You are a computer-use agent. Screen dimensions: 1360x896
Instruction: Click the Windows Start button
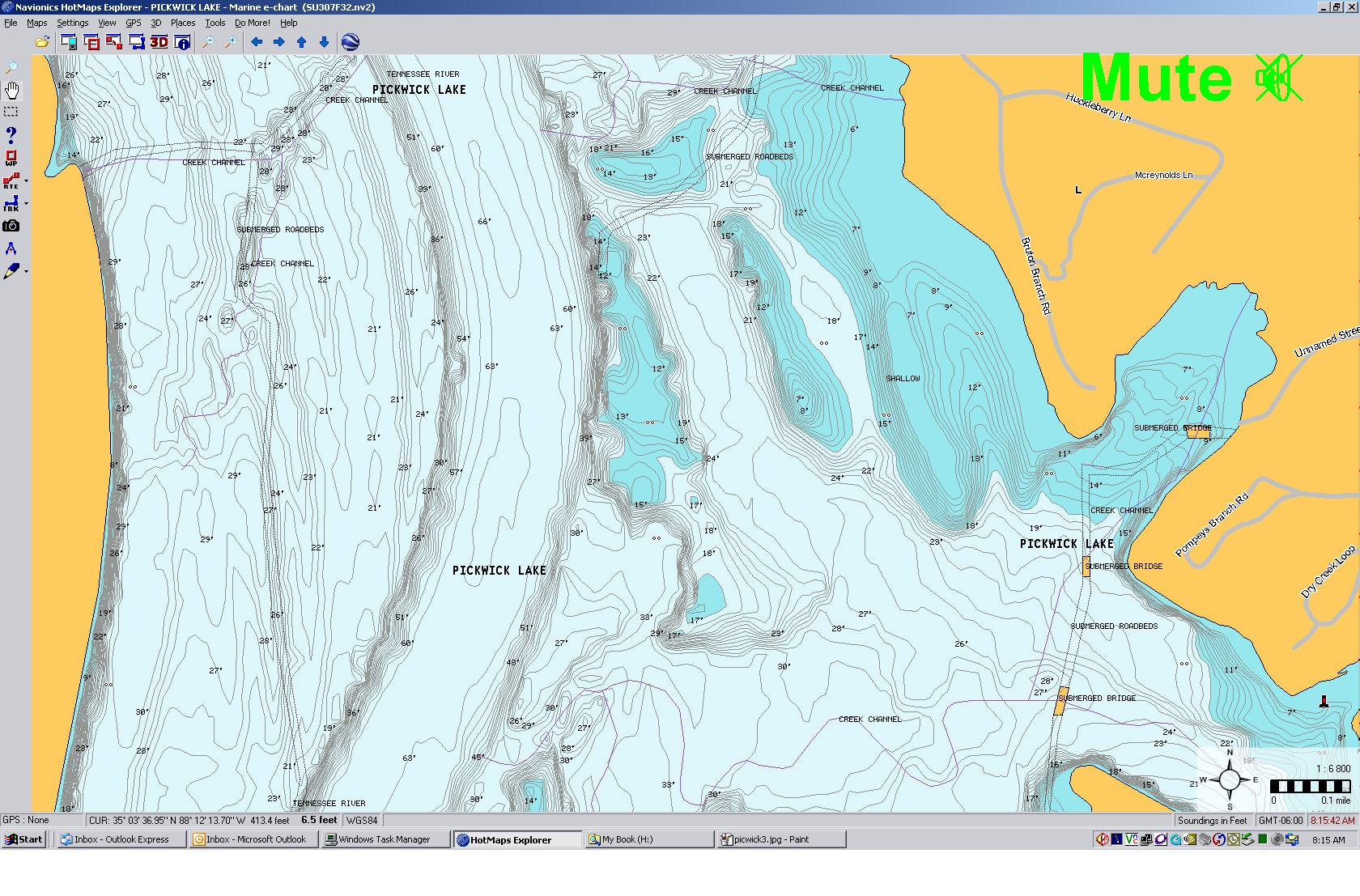pyautogui.click(x=23, y=839)
